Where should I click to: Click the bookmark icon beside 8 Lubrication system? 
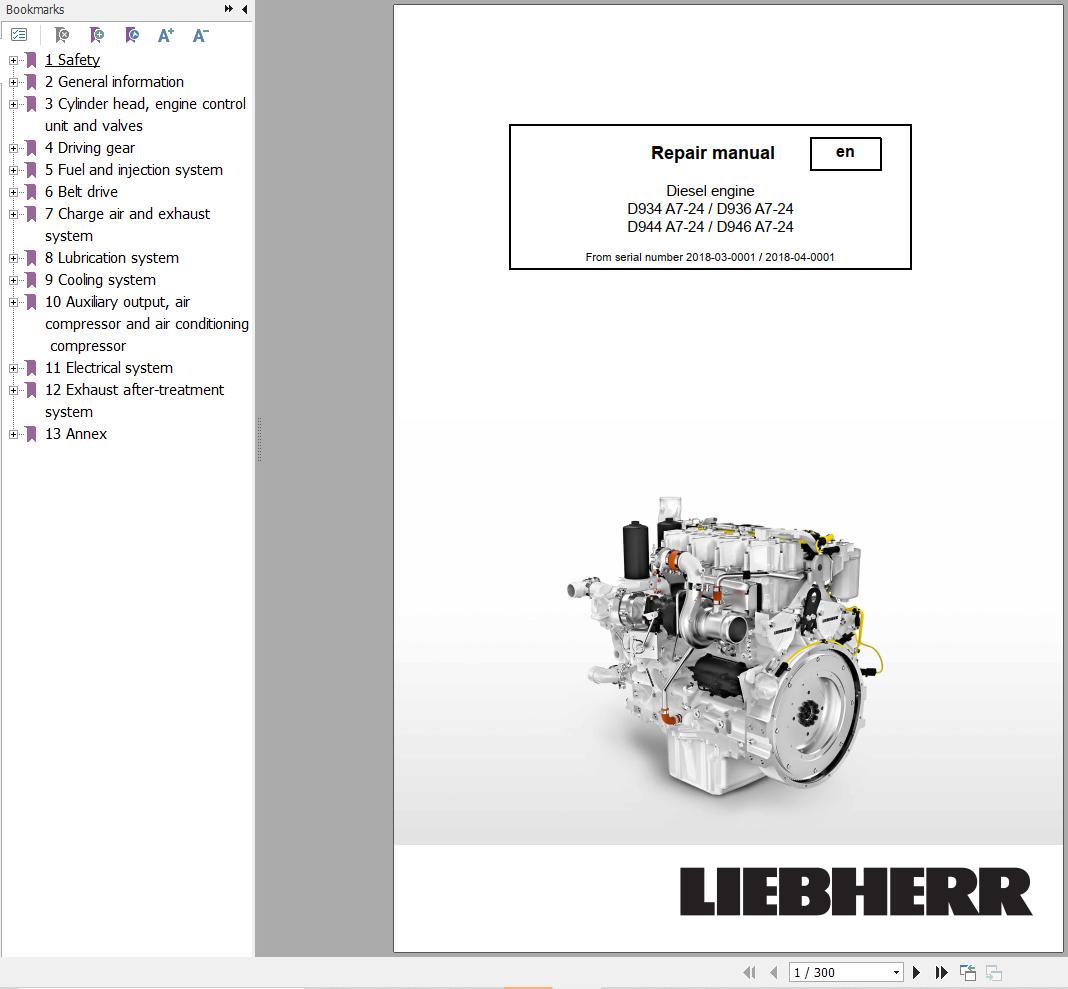pyautogui.click(x=31, y=258)
